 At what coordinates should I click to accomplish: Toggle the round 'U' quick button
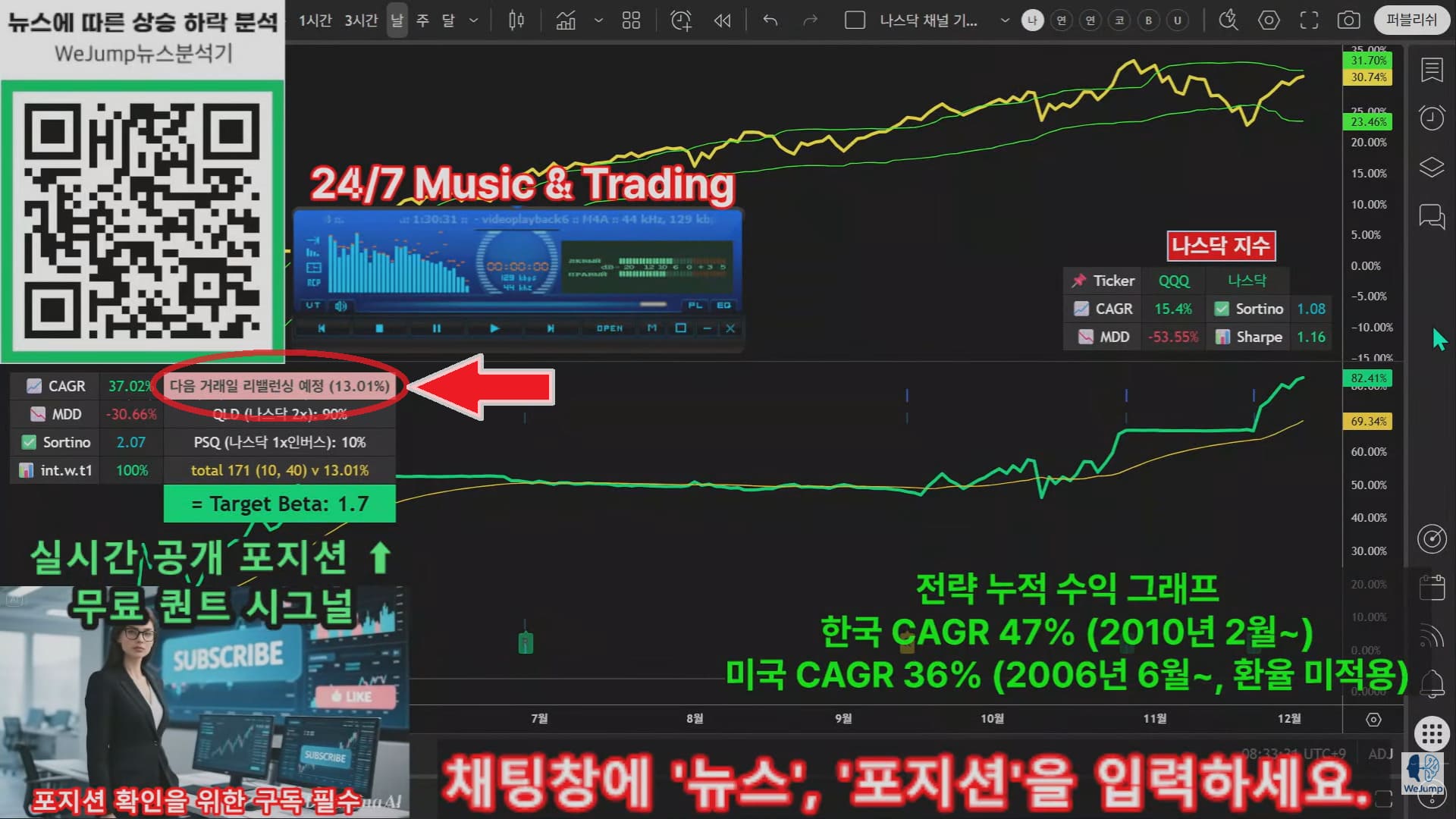click(1178, 20)
